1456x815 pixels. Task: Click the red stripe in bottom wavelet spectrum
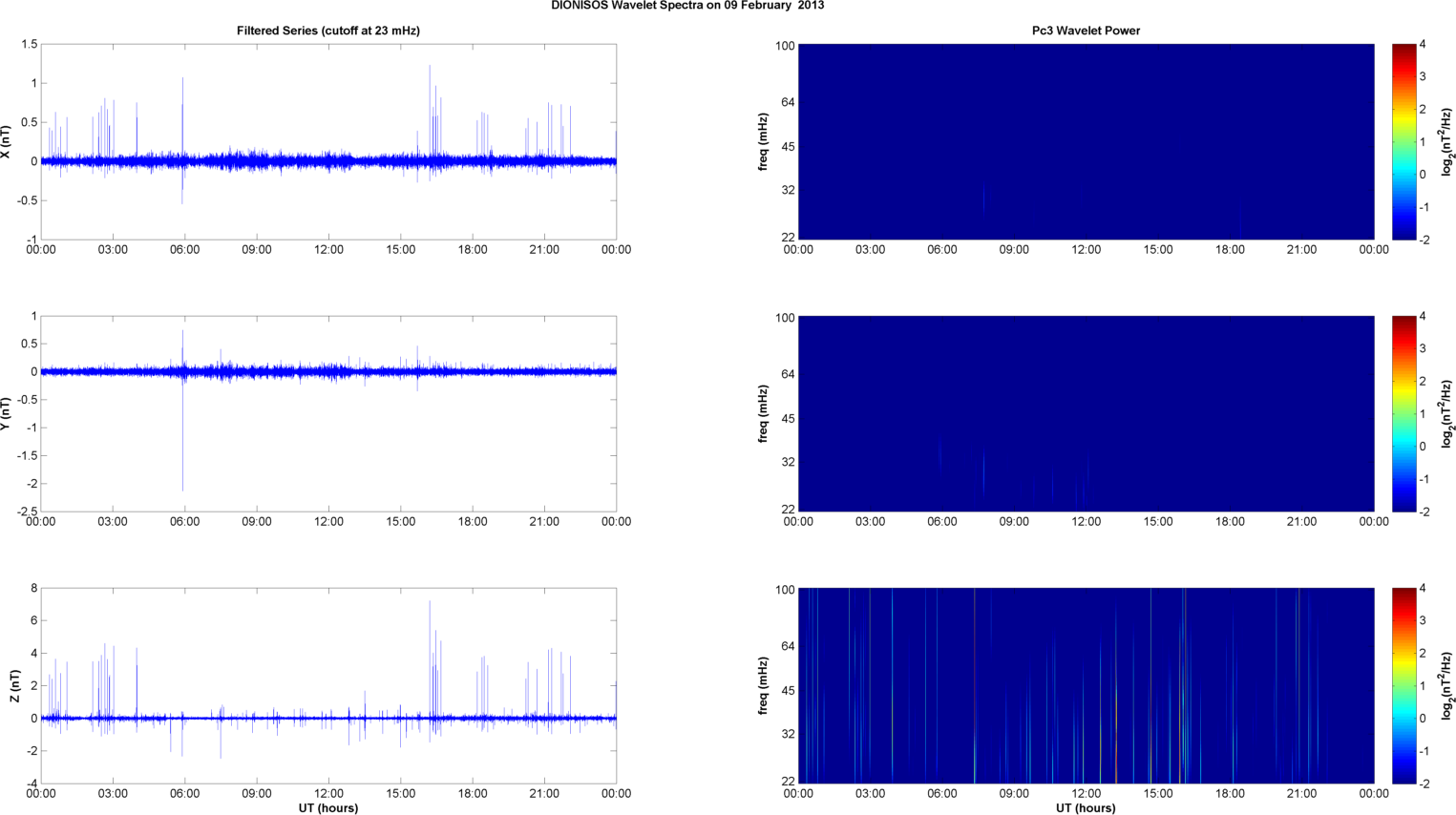(975, 686)
